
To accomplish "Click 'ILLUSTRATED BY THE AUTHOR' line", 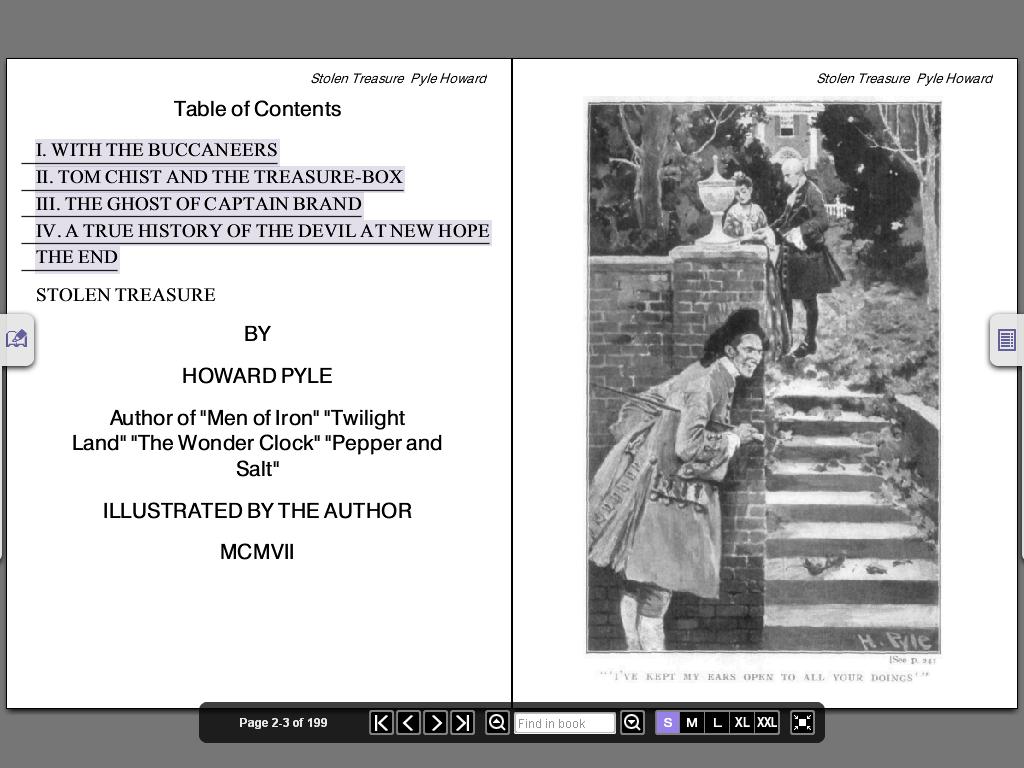I will pyautogui.click(x=257, y=511).
